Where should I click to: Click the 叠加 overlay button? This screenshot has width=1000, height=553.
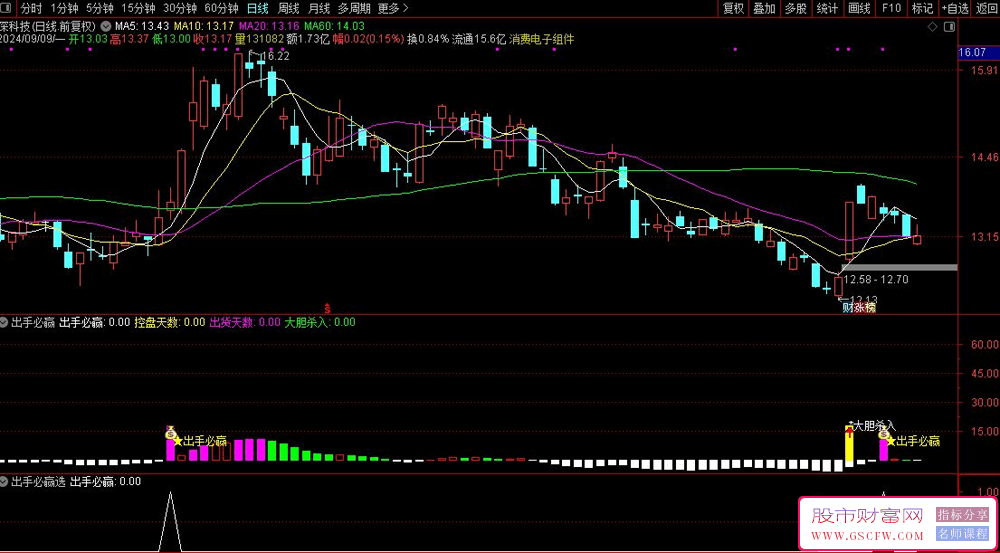point(764,8)
